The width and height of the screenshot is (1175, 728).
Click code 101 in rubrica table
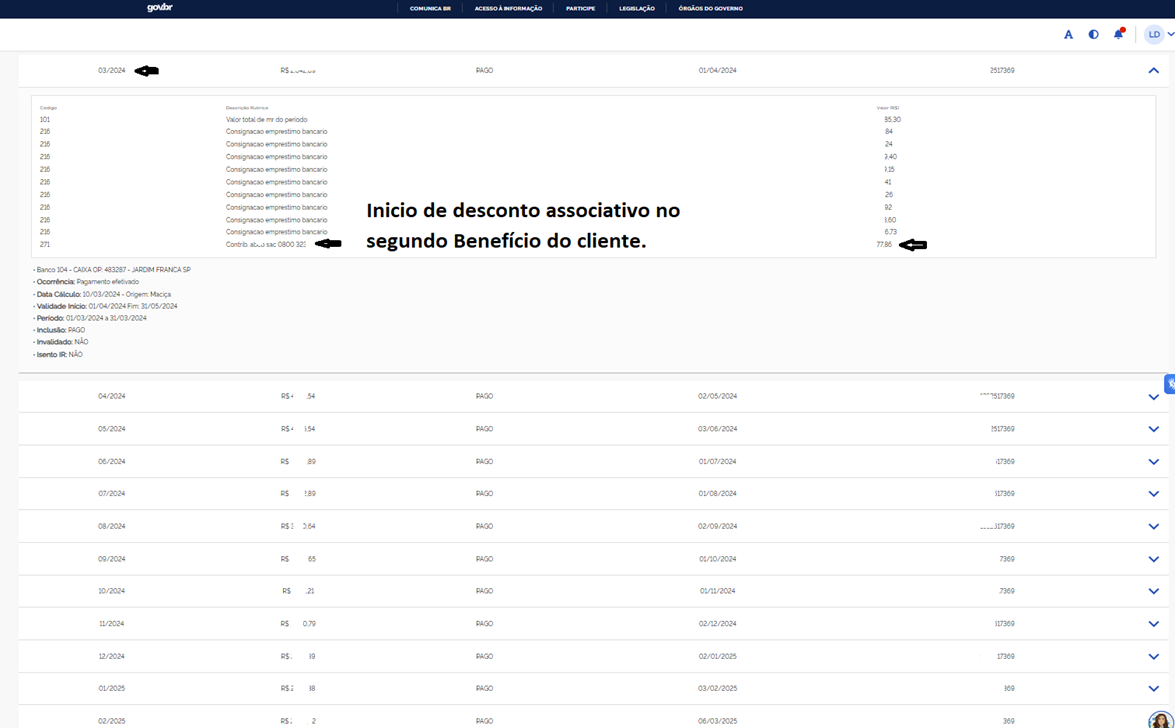45,119
